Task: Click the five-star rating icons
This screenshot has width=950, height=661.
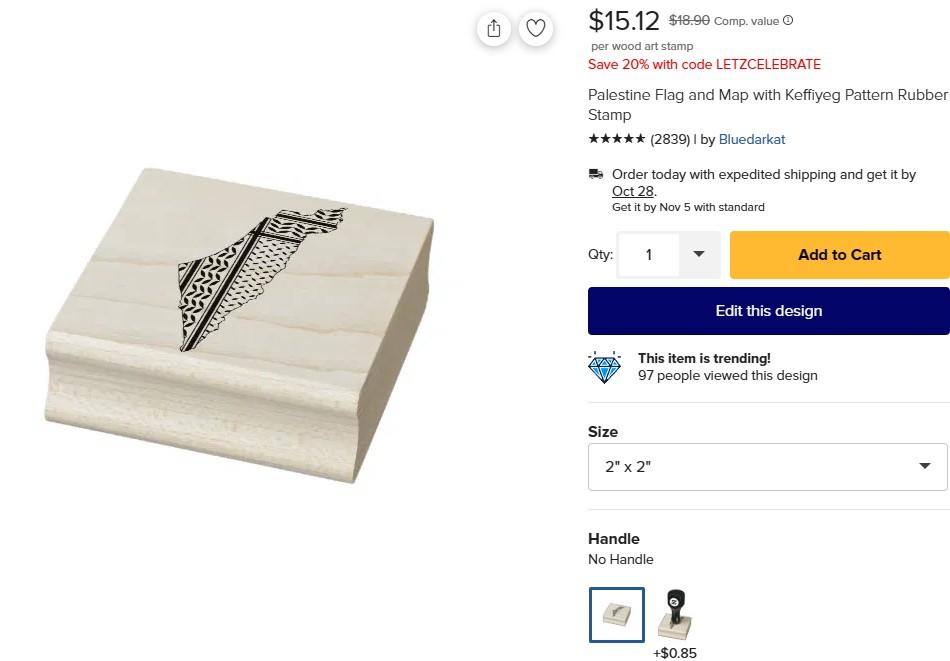Action: click(616, 139)
